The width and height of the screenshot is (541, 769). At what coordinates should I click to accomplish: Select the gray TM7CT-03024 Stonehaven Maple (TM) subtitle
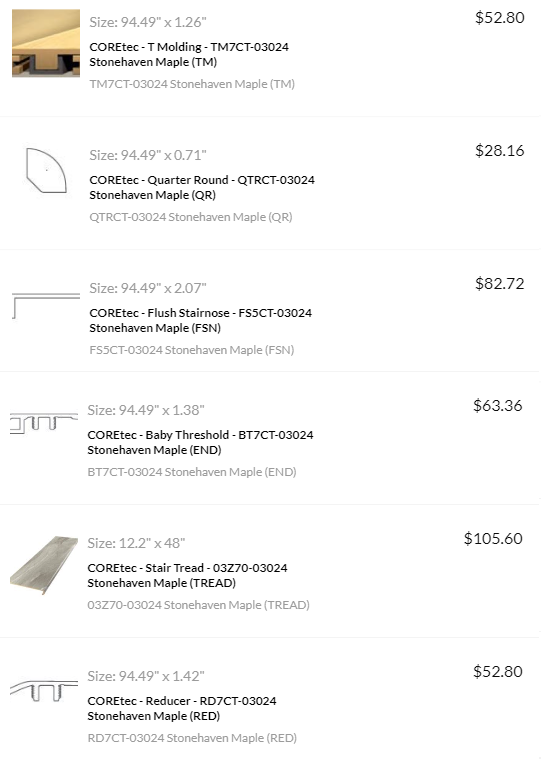point(192,84)
